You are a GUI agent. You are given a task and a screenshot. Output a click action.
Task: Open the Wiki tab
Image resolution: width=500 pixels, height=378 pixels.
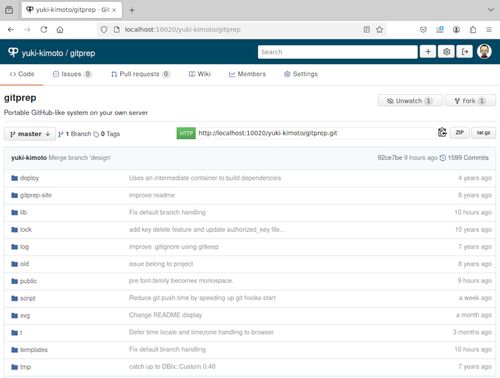tap(200, 74)
